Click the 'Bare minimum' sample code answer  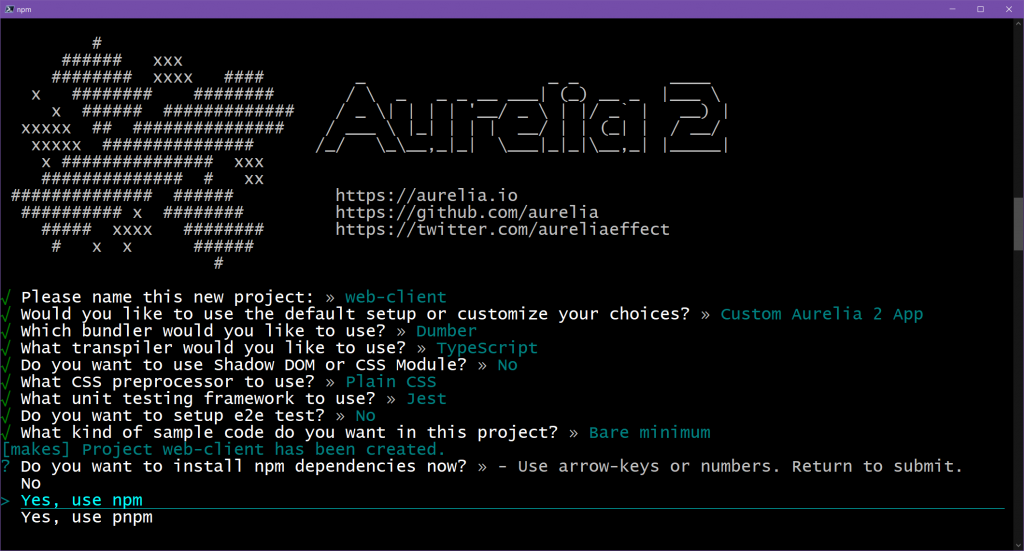coord(650,433)
